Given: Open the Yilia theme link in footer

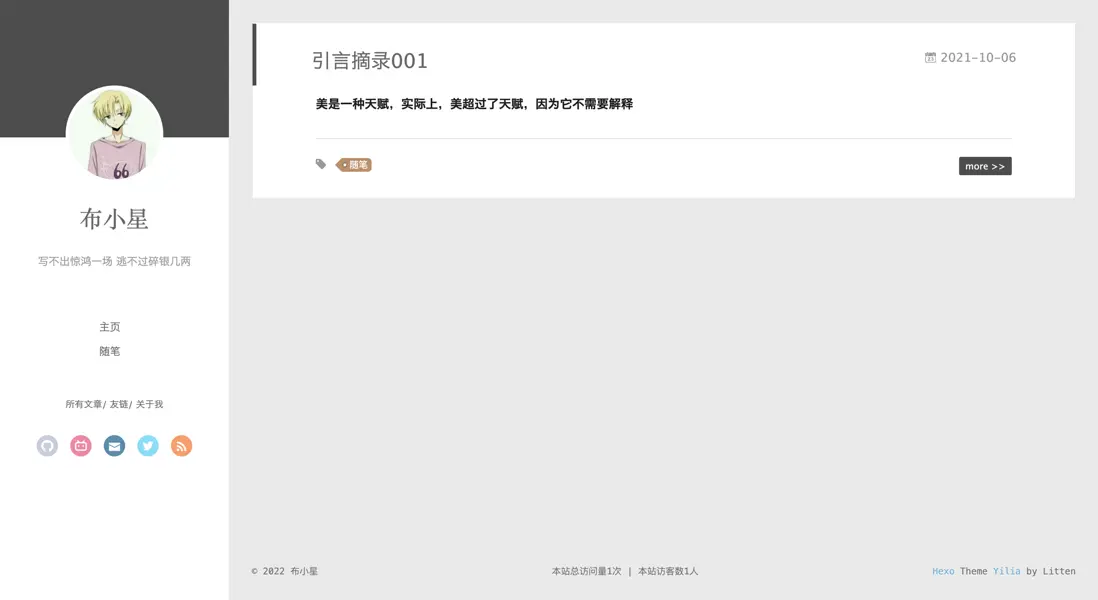Looking at the screenshot, I should [1006, 571].
